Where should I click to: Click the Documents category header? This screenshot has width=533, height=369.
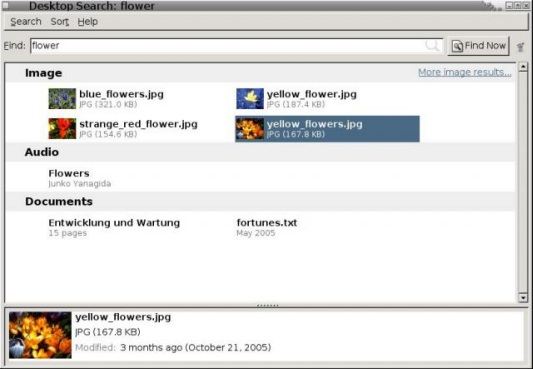point(59,201)
